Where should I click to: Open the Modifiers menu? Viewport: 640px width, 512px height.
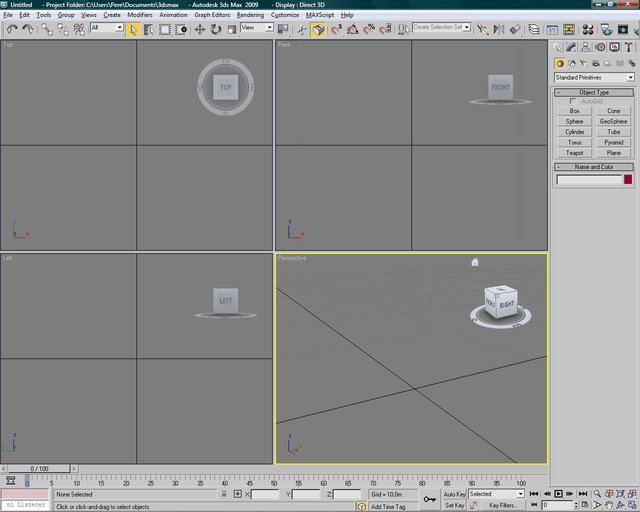point(140,15)
